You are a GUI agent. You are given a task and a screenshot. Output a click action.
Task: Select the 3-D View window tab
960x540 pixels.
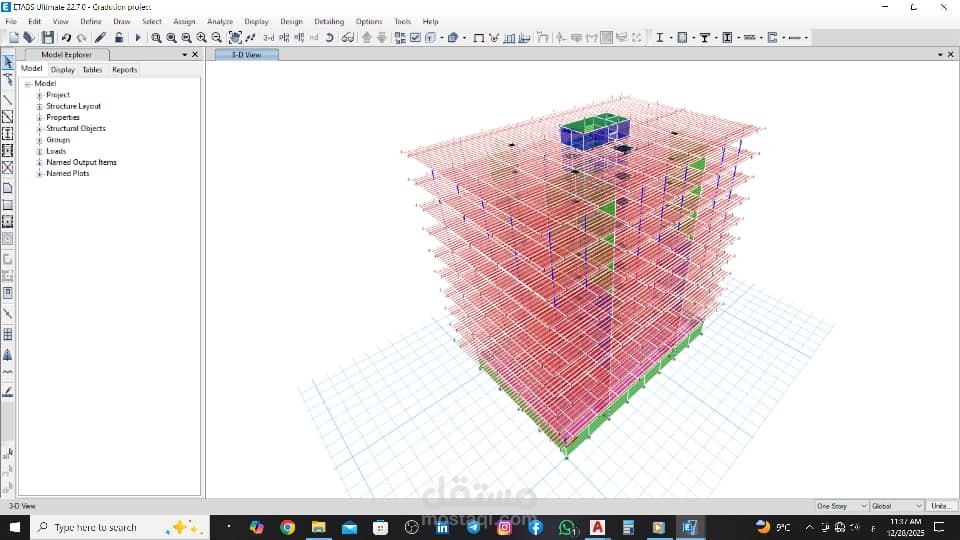pos(247,54)
